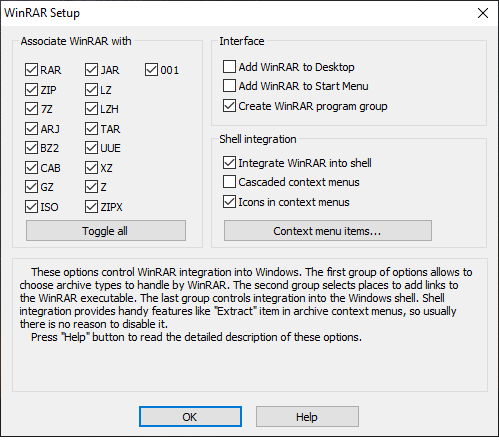The image size is (499, 443).
Task: Close the WinRAR Setup dialog
Action: tap(483, 13)
